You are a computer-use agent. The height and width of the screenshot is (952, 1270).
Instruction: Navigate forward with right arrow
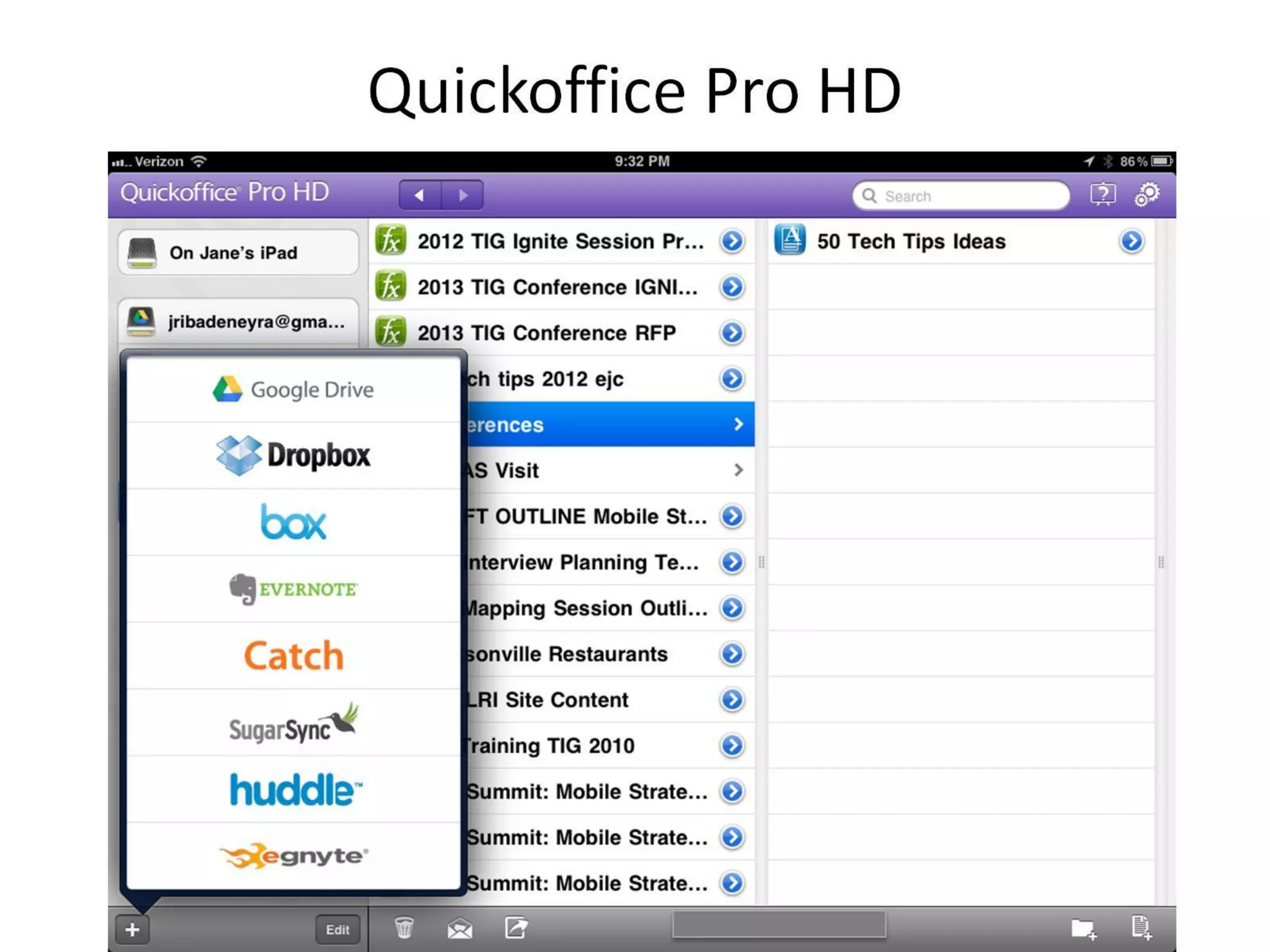463,195
